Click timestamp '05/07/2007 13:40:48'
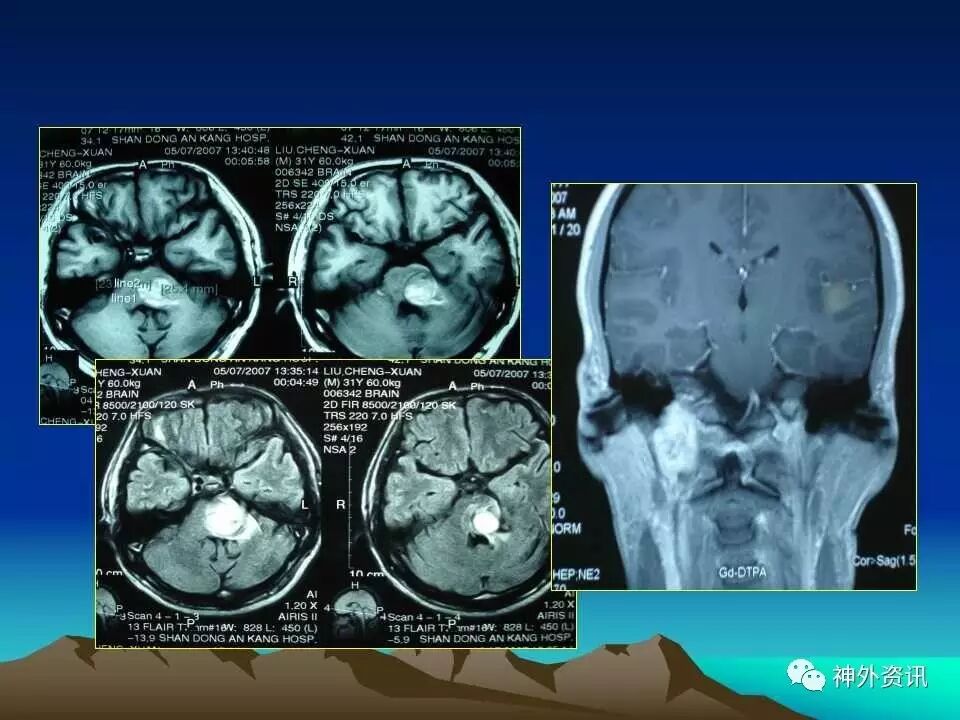Viewport: 960px width, 720px height. 217,151
